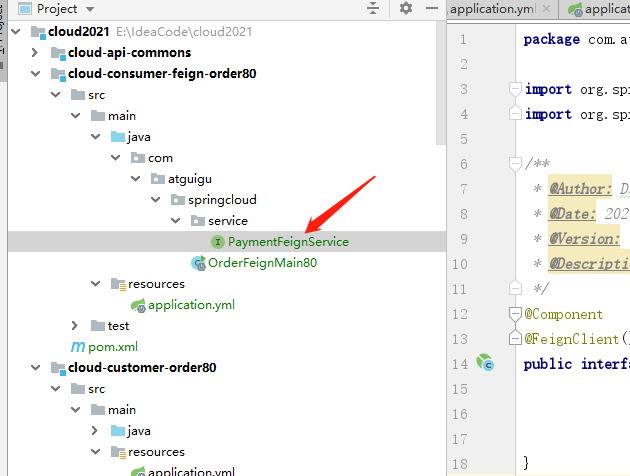
Task: Click the @Author tag in the Javadoc
Action: (x=580, y=188)
